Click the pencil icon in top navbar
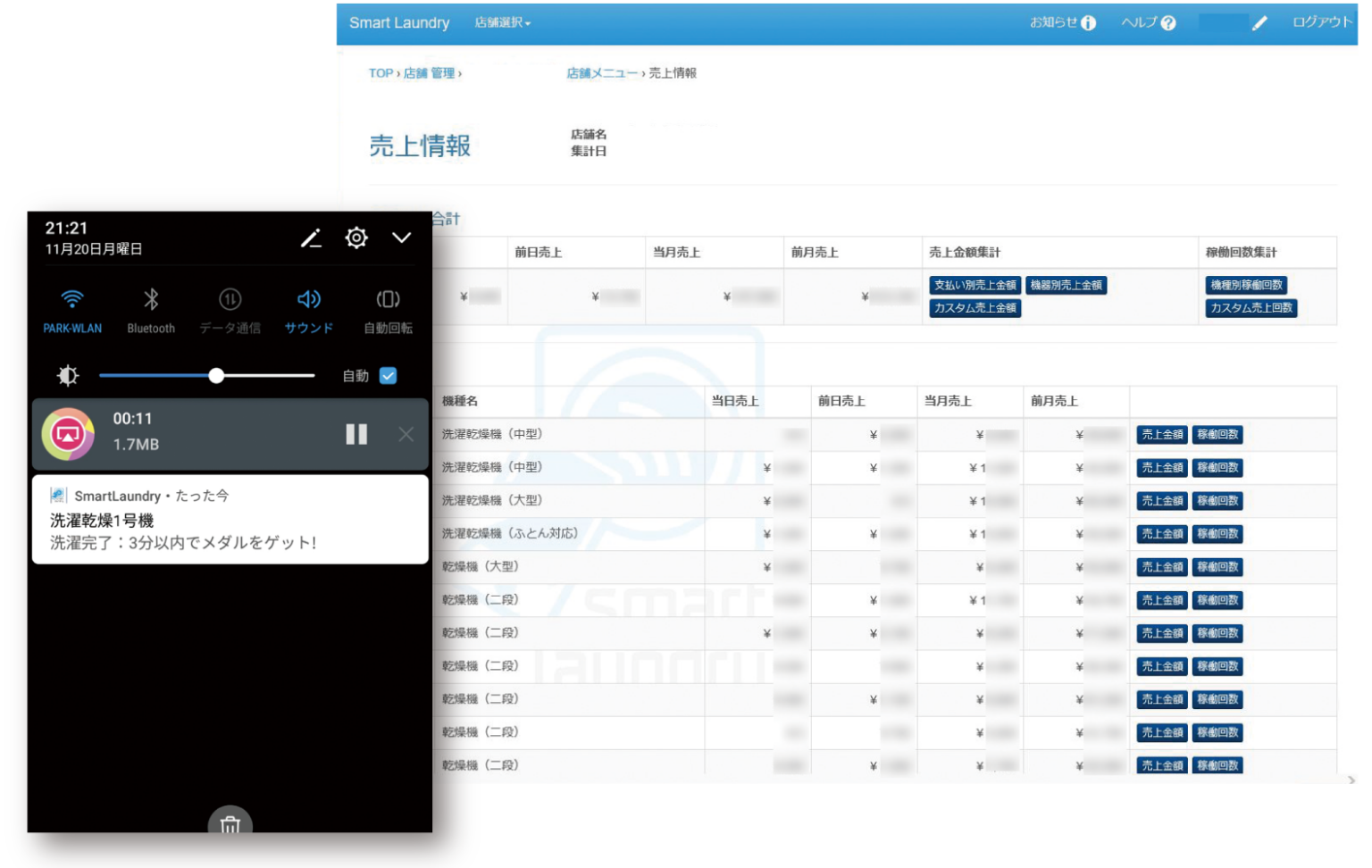Image resolution: width=1372 pixels, height=868 pixels. tap(1259, 23)
